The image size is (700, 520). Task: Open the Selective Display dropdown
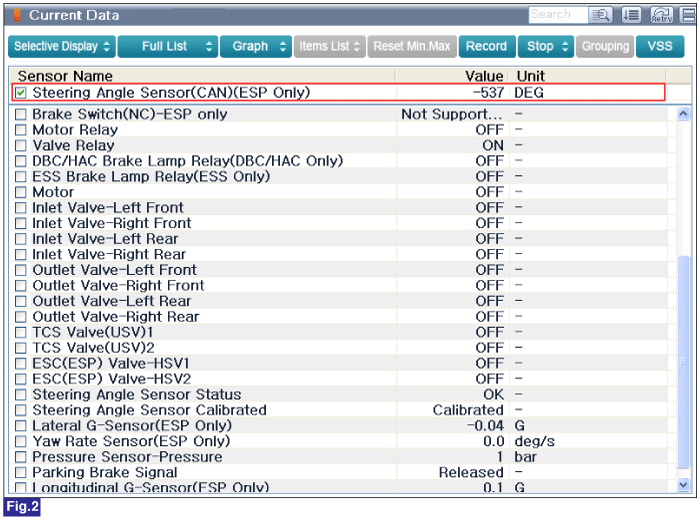tap(62, 46)
